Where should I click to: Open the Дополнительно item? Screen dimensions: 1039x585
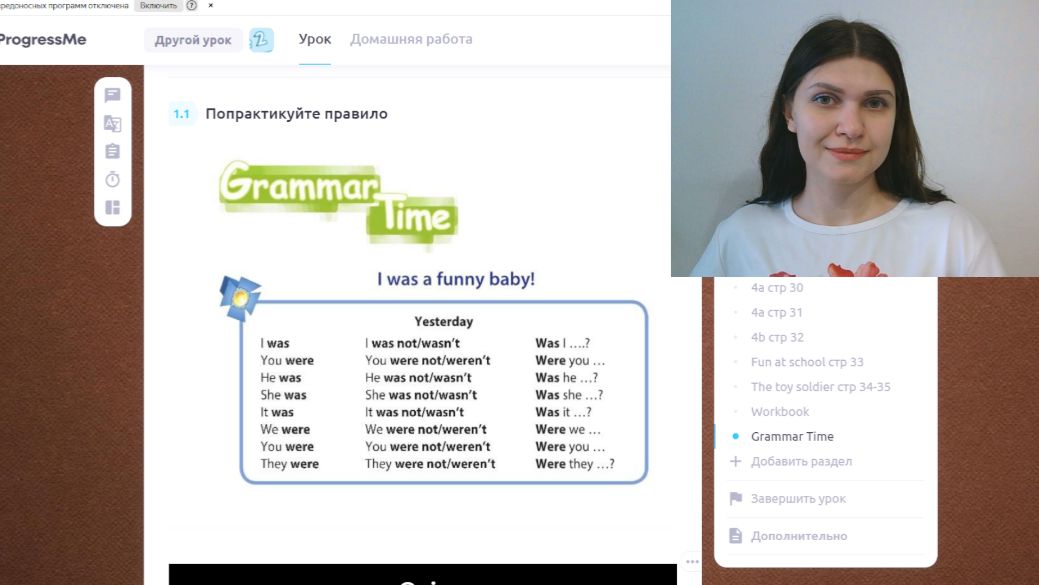(798, 536)
